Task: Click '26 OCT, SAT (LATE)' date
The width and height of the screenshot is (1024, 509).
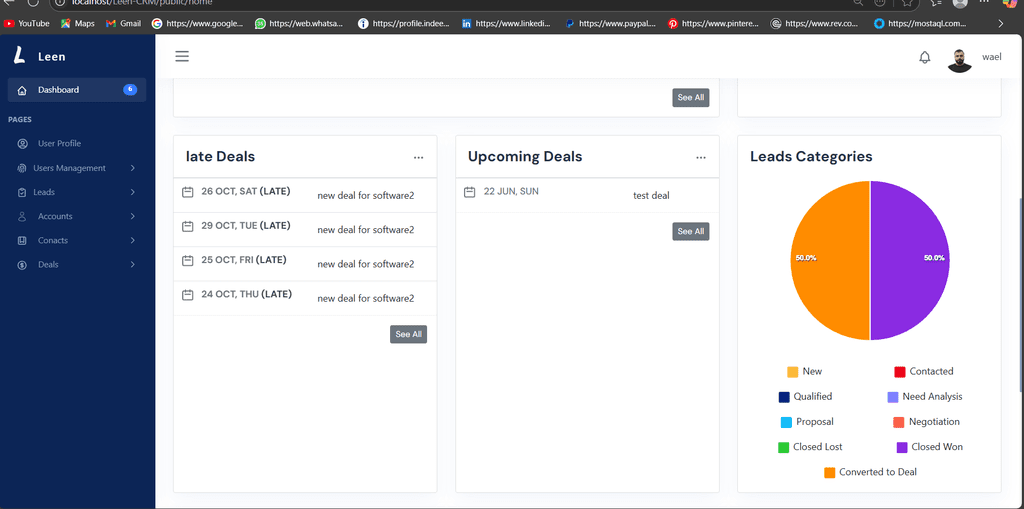Action: pos(246,191)
